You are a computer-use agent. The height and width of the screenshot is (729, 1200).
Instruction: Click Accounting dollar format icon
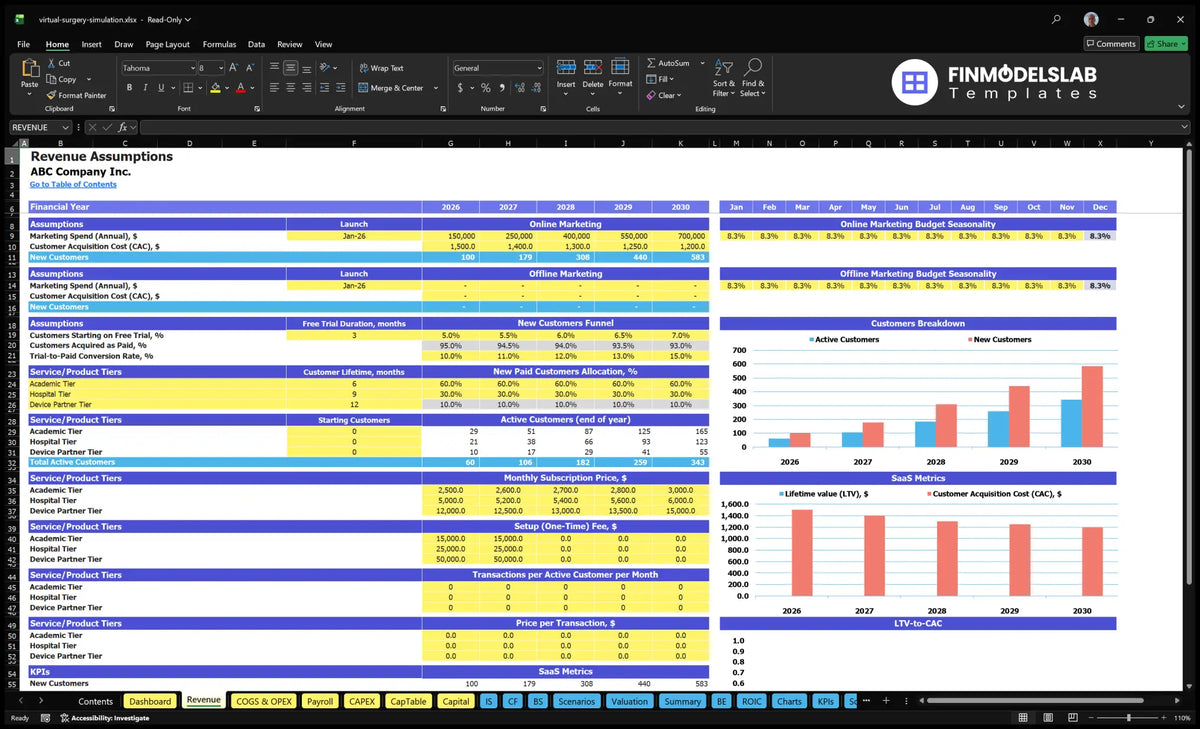(460, 88)
